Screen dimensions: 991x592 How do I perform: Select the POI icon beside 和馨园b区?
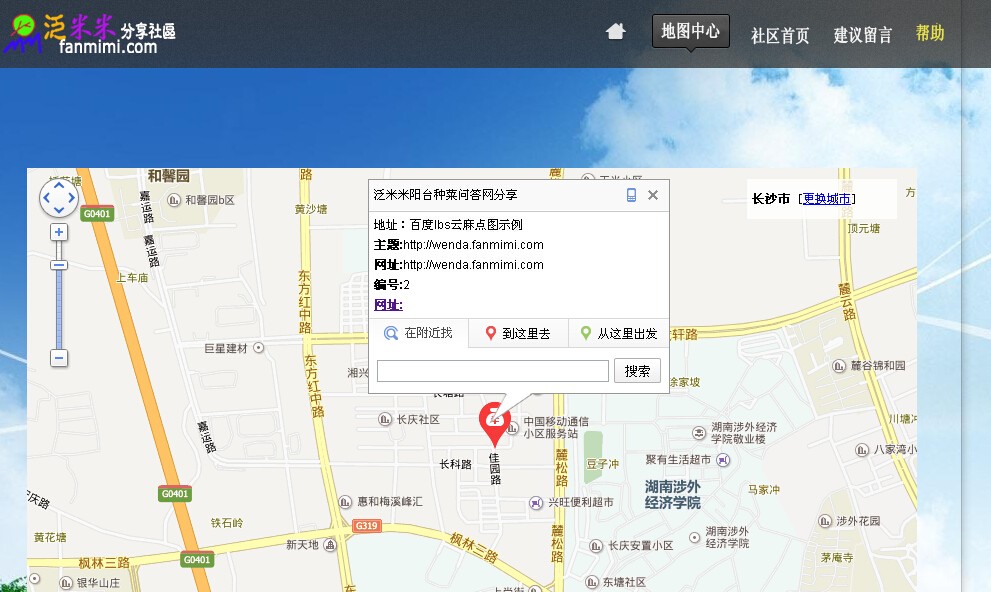(x=174, y=200)
